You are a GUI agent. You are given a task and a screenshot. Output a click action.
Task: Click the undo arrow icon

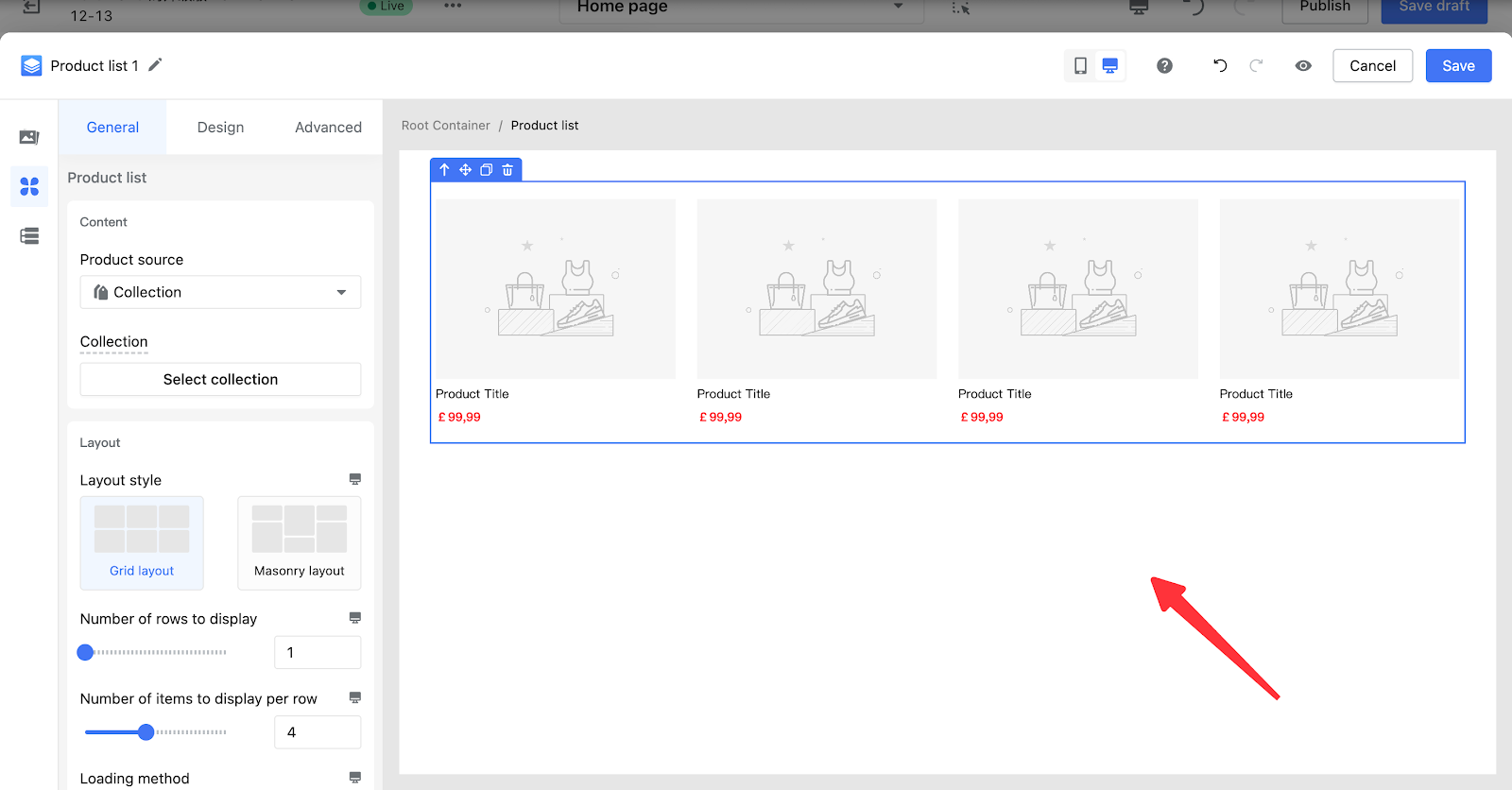(1220, 66)
